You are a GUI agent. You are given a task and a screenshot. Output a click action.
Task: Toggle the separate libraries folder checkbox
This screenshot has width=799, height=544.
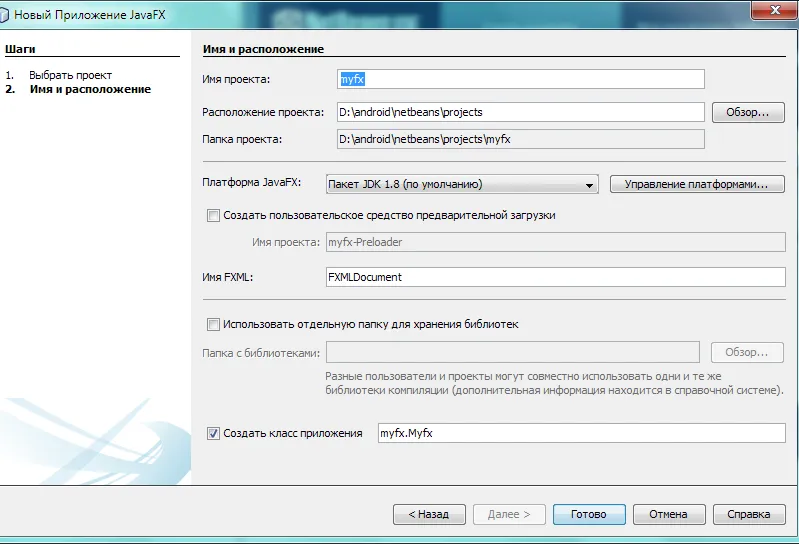click(x=213, y=324)
